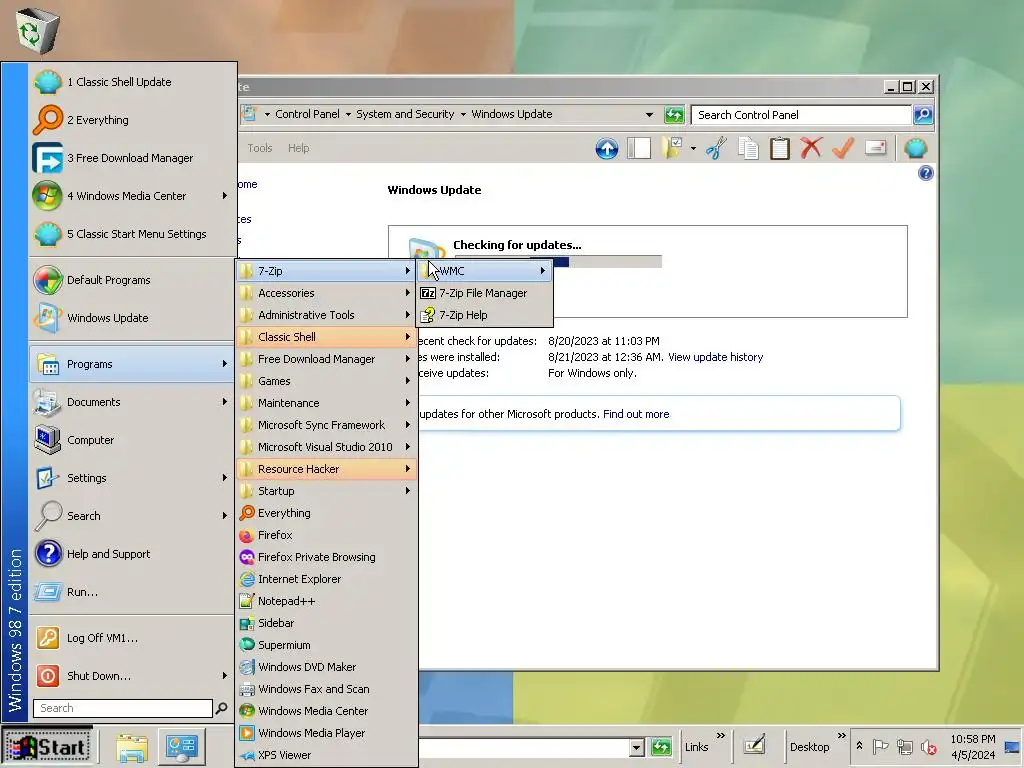1024x768 pixels.
Task: Click the Find out more link
Action: click(x=636, y=414)
